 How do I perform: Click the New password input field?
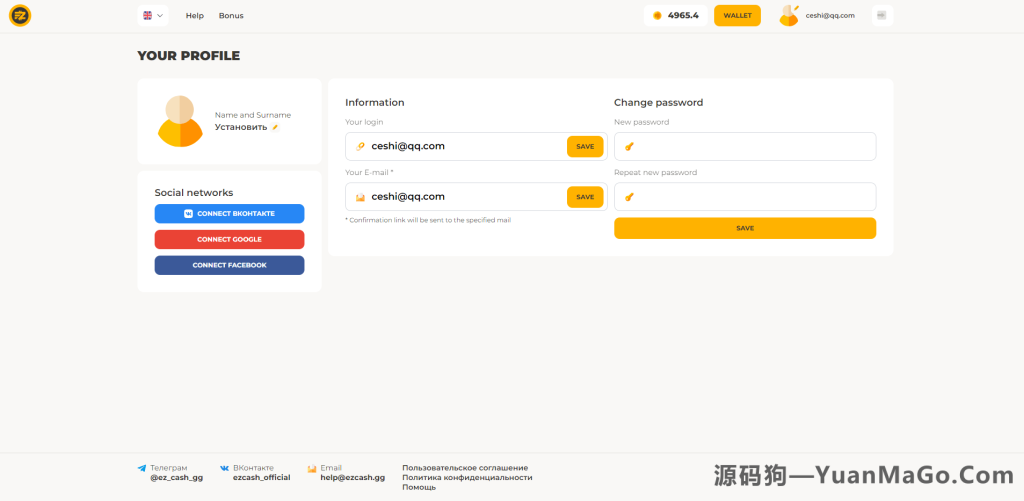[x=745, y=146]
